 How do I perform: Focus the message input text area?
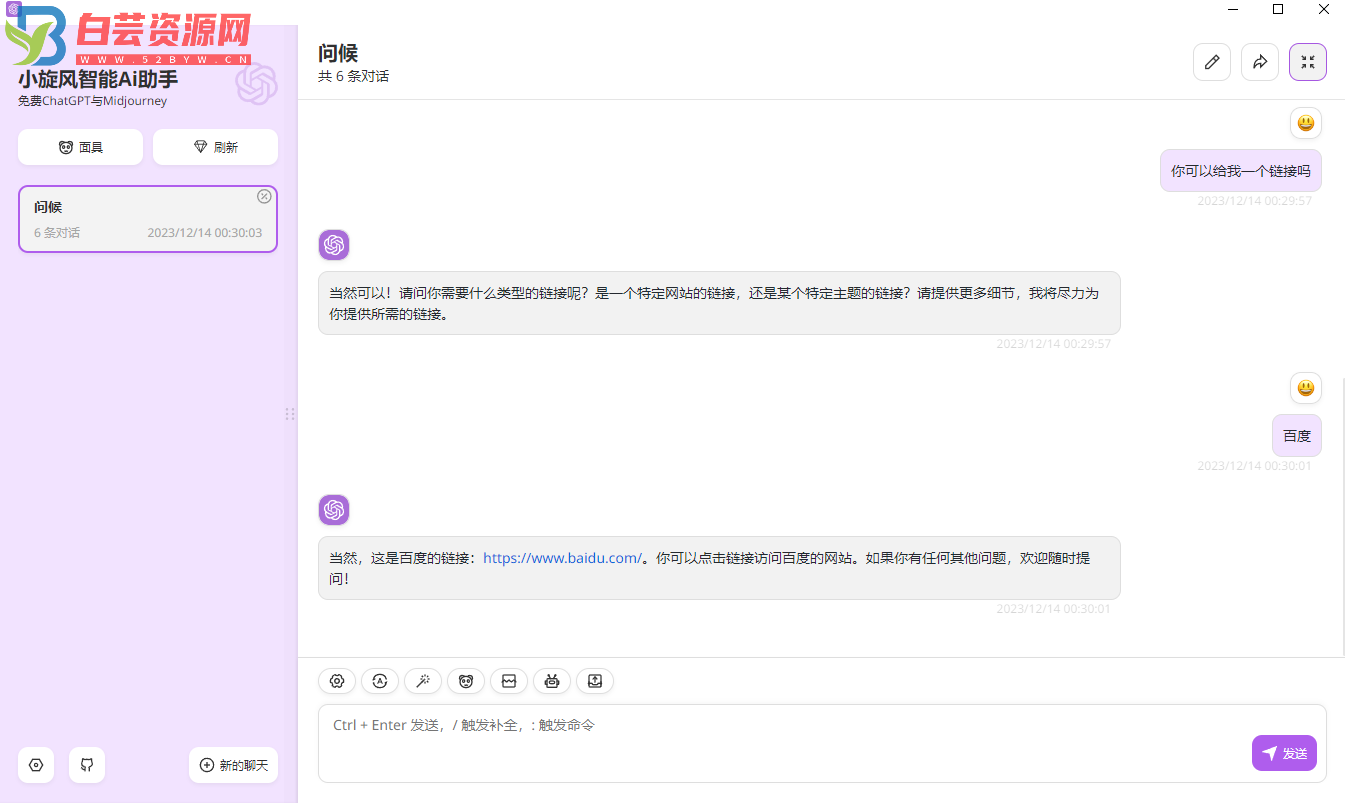tap(822, 743)
